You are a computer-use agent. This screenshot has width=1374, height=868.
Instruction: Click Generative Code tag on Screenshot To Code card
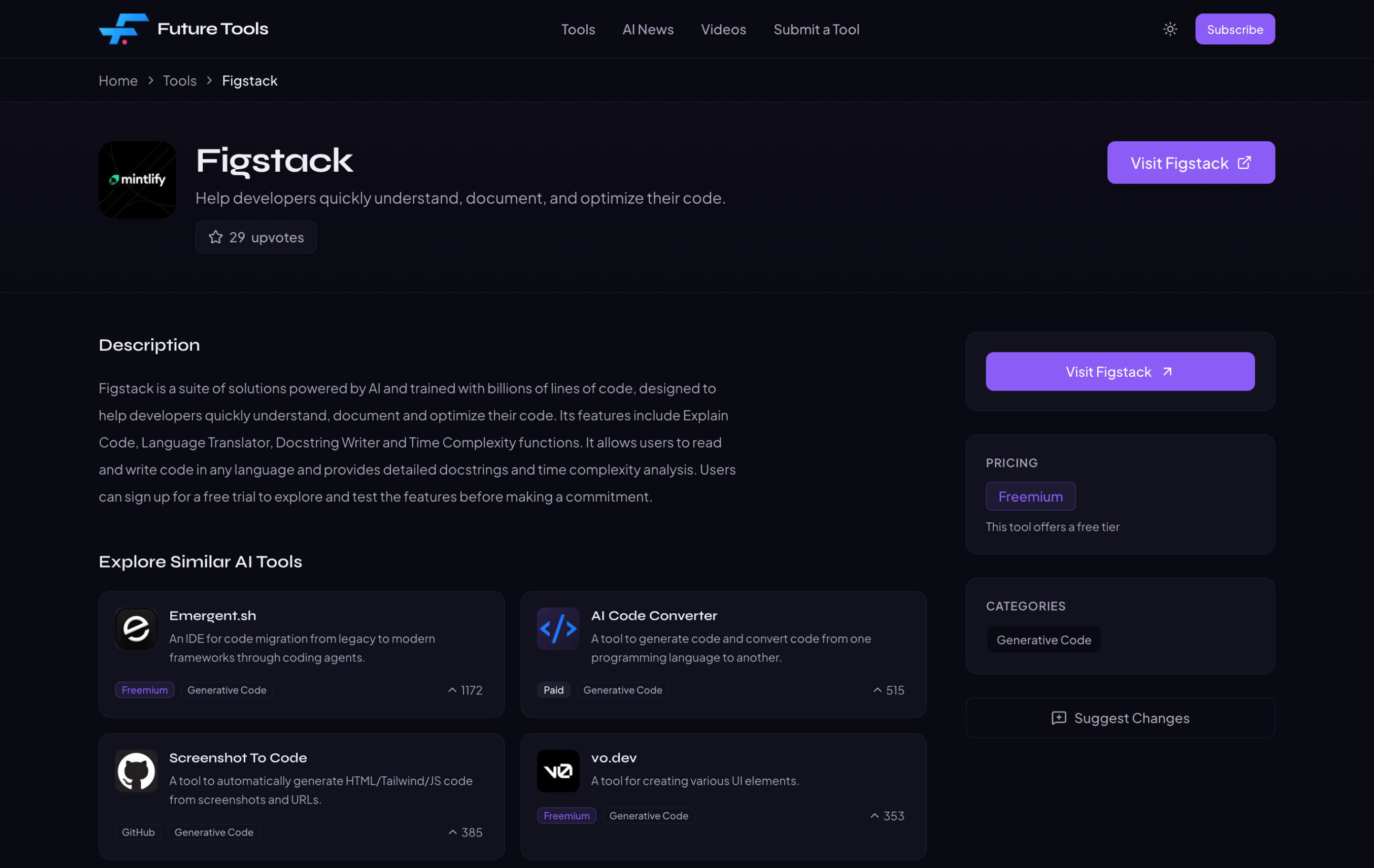pos(213,831)
